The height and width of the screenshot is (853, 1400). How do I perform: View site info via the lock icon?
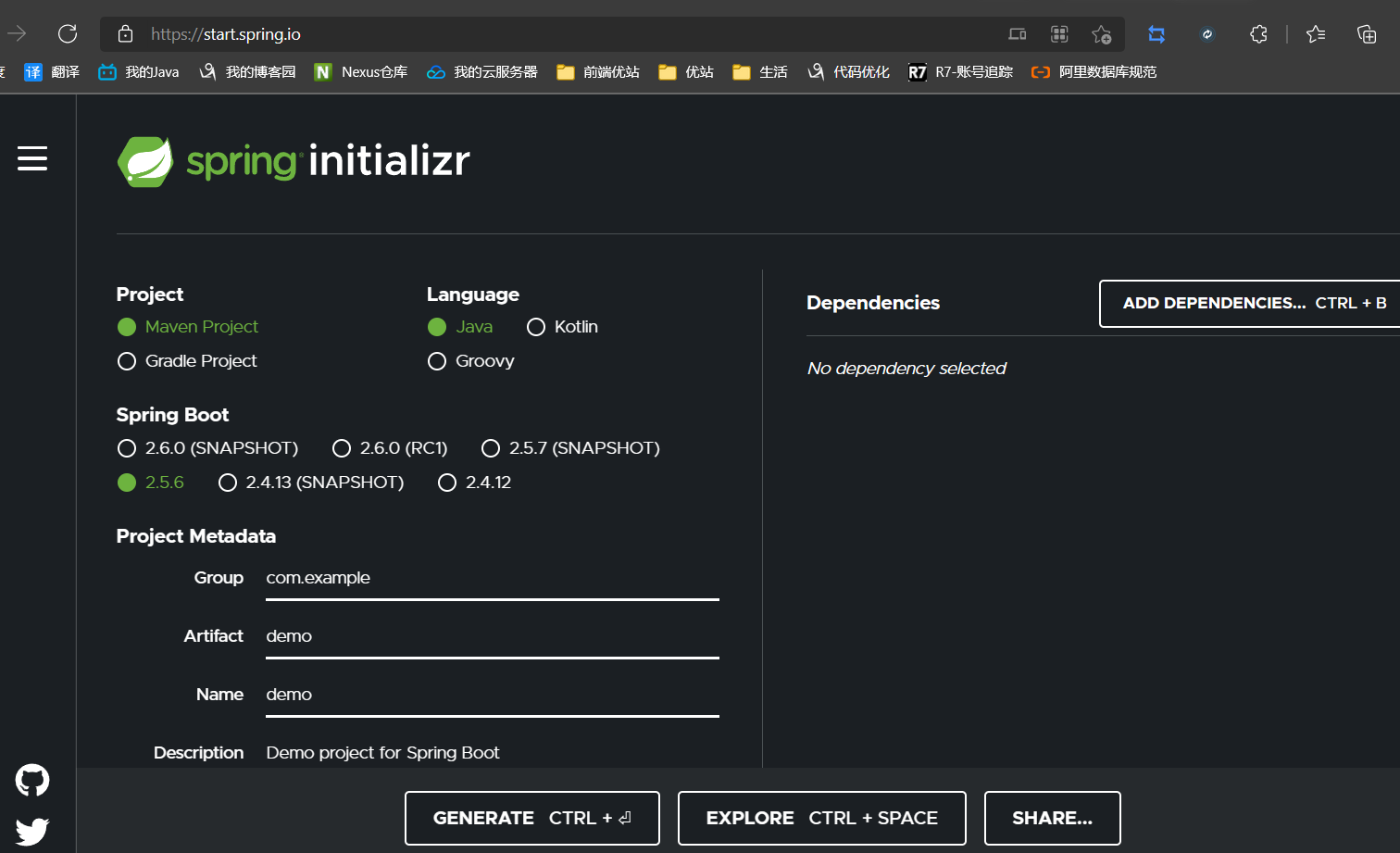pos(126,34)
